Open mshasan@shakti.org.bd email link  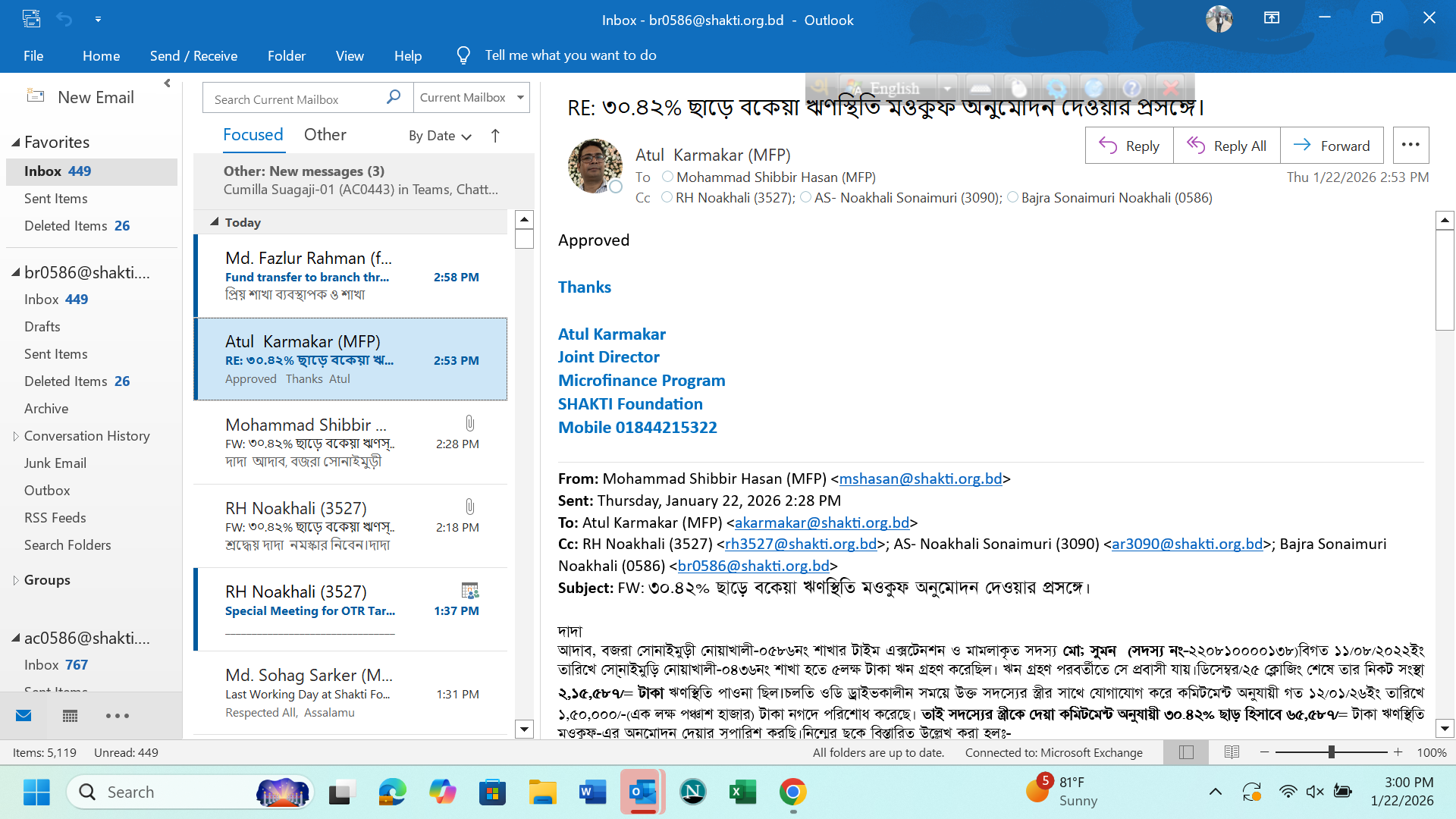click(x=920, y=479)
